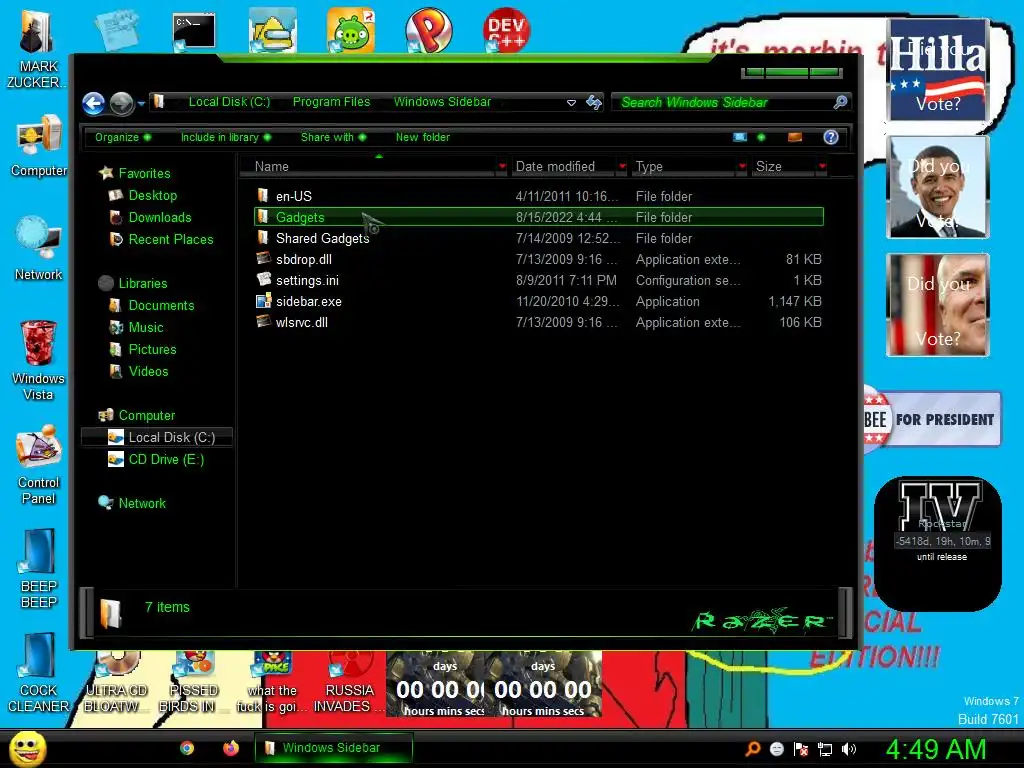Select the BEEP BEEP desktop shortcut

click(39, 569)
